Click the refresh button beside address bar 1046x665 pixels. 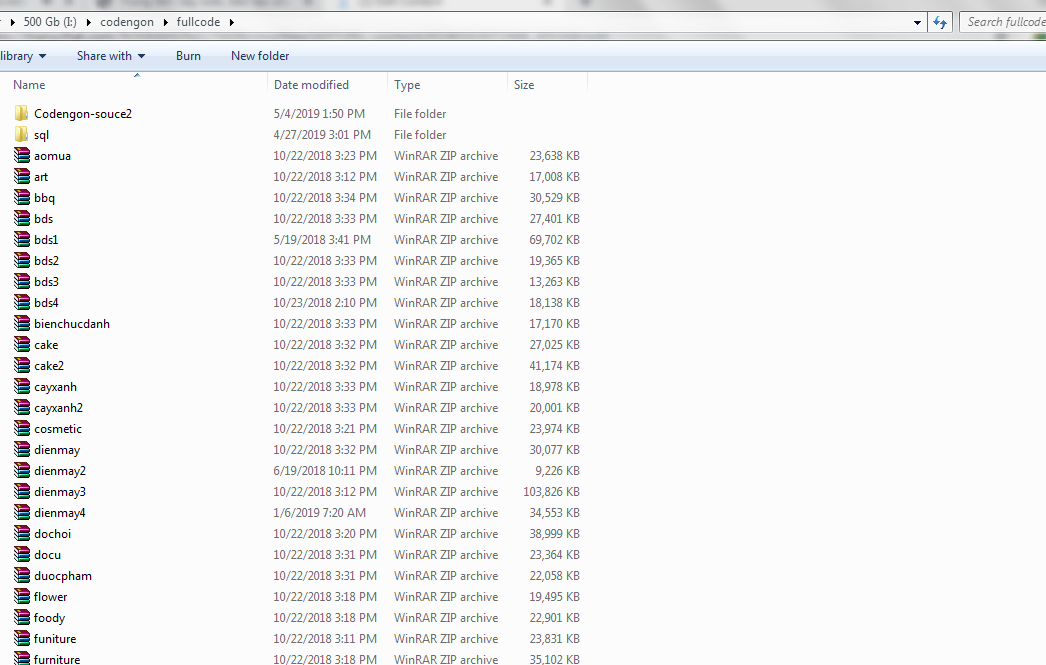(x=940, y=22)
